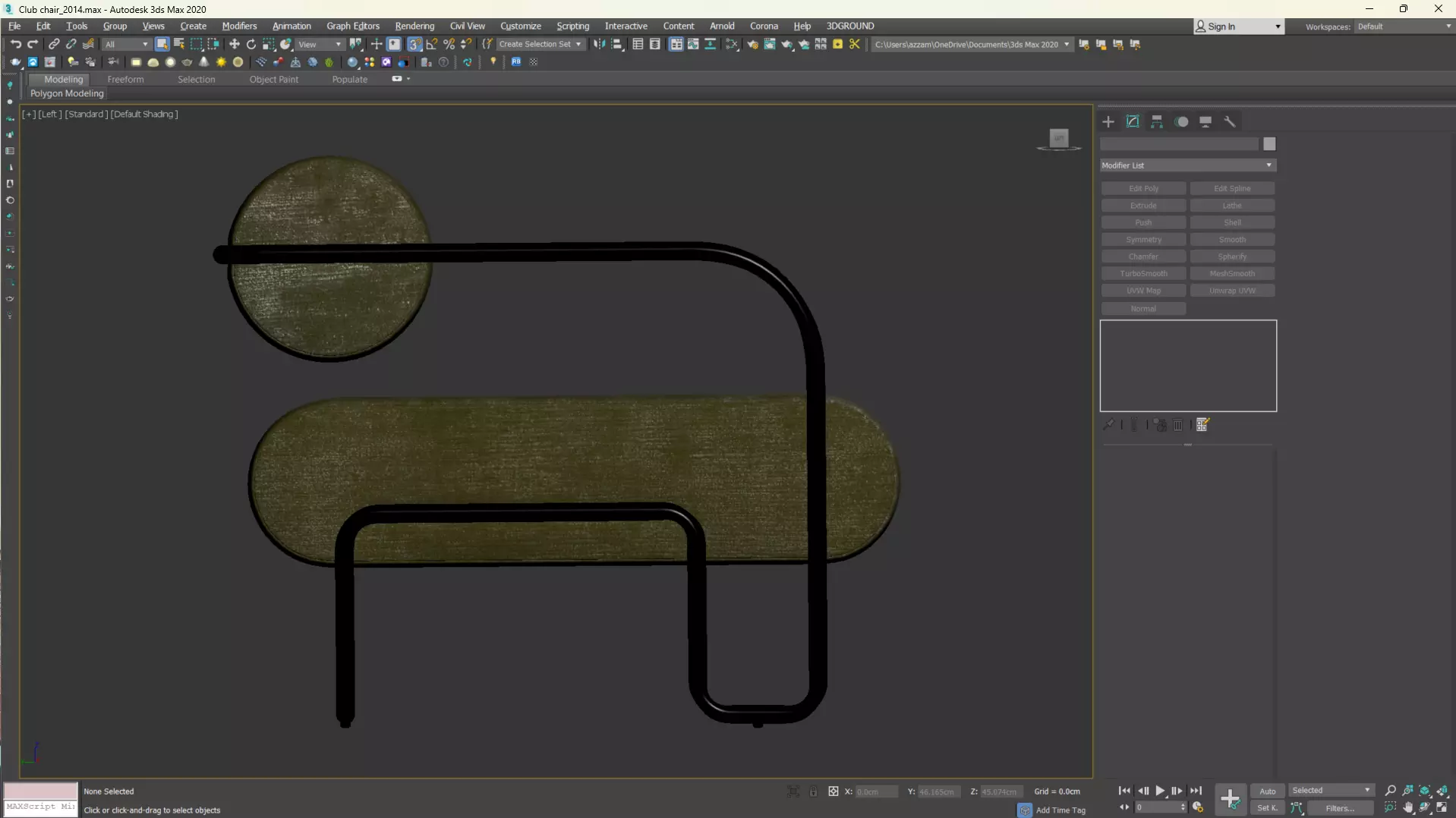The height and width of the screenshot is (818, 1456).
Task: Open Select by Name list icon
Action: point(179,44)
